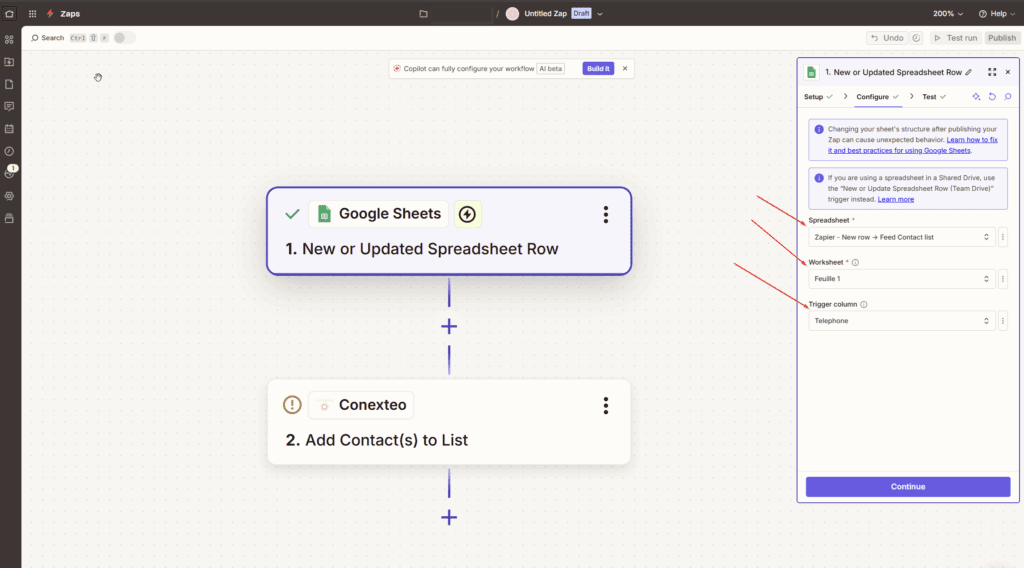1024x568 pixels.
Task: Click the trigger lightning badge on Google Sheets
Action: click(468, 214)
